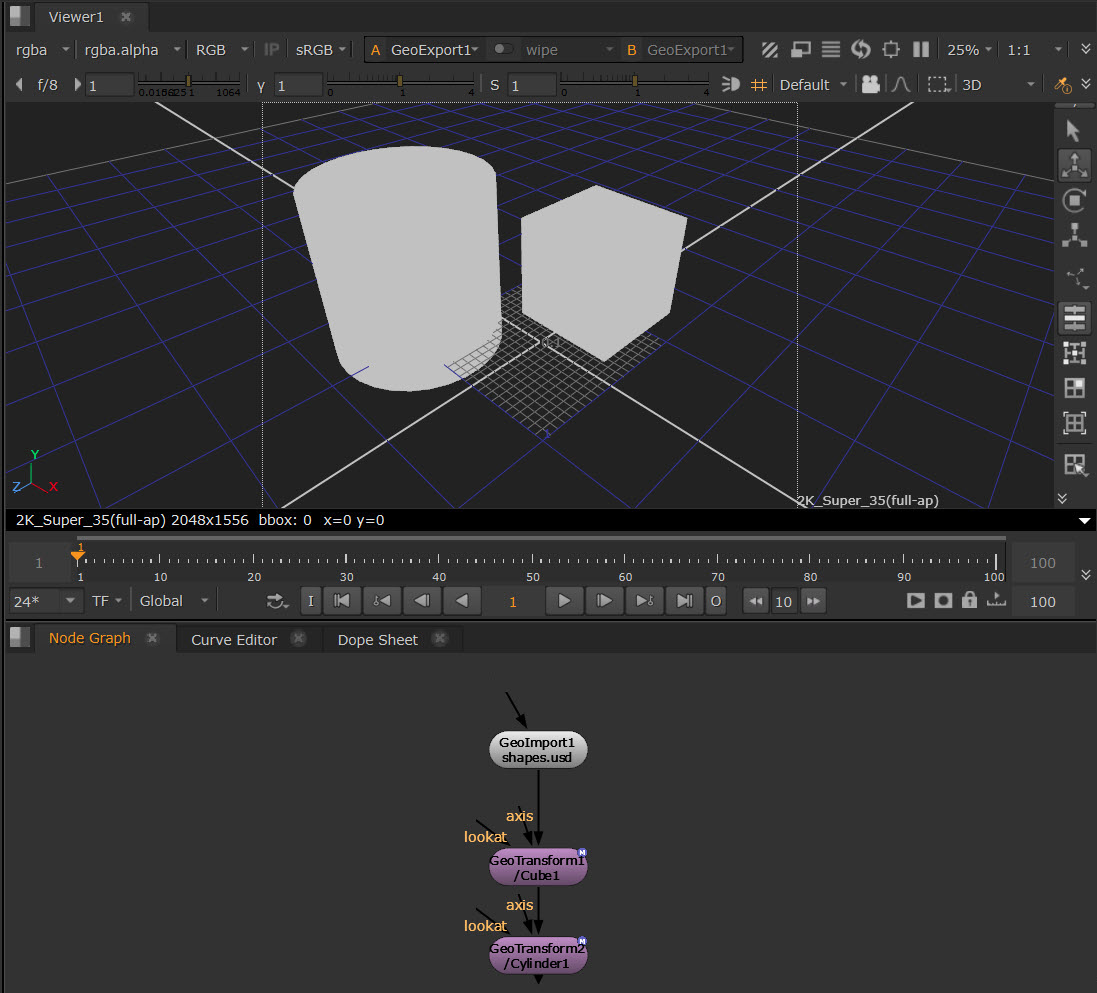Open the 3D view mode dropdown
The width and height of the screenshot is (1097, 993).
click(x=998, y=85)
